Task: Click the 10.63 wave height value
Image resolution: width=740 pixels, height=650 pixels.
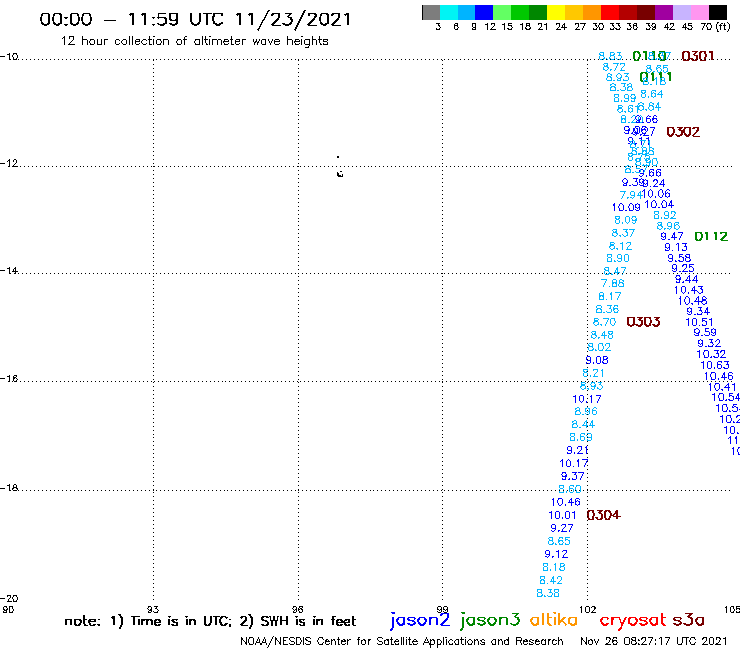Action: [715, 365]
